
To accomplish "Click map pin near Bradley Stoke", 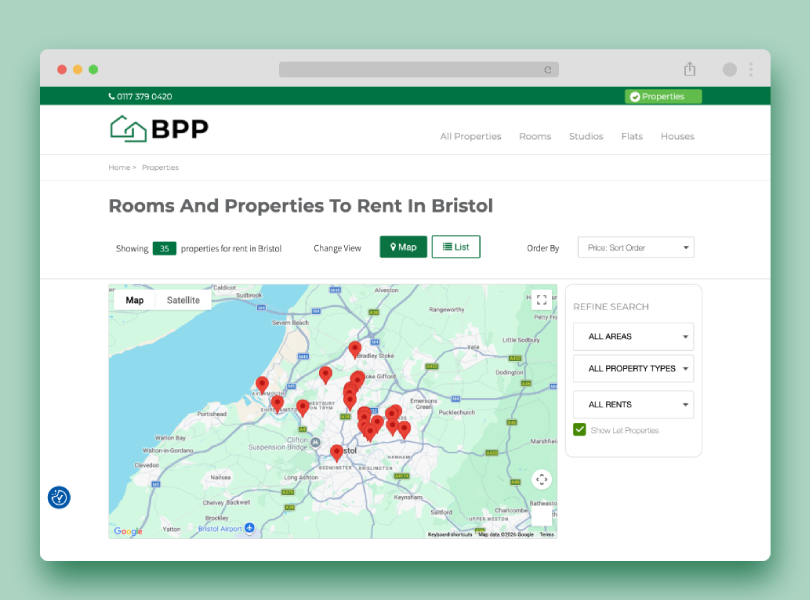I will tap(354, 350).
